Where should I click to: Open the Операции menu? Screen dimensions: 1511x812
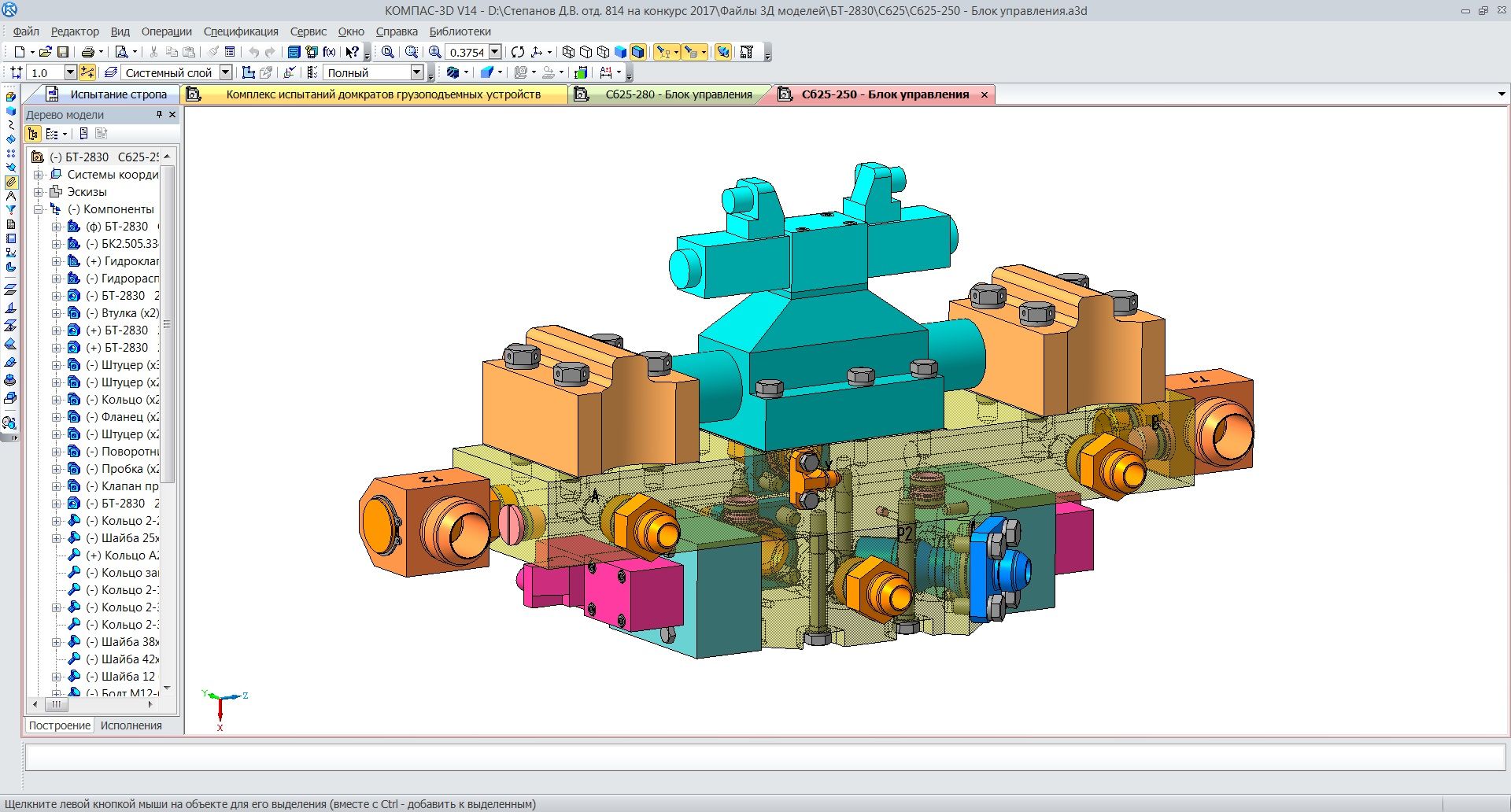166,31
